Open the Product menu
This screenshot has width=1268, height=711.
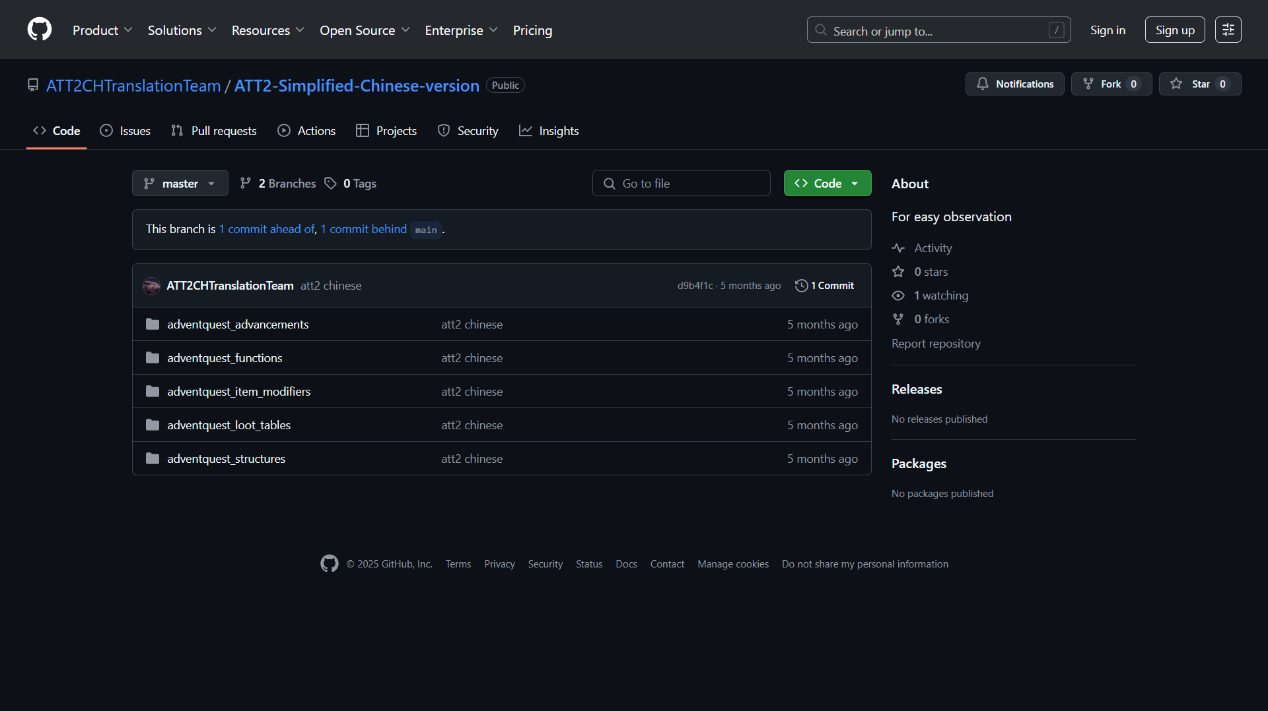[x=102, y=30]
